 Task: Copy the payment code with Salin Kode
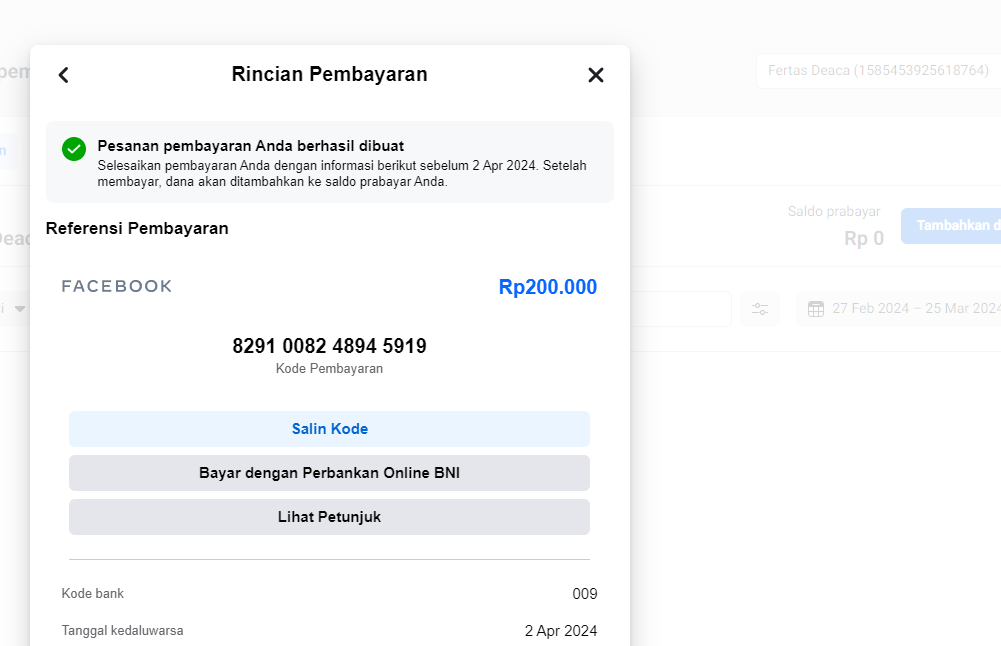(329, 429)
